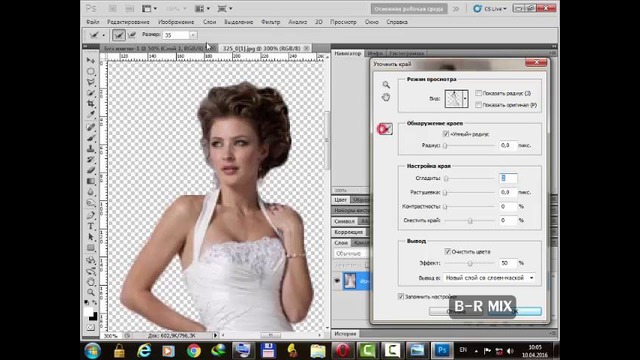This screenshot has height=360, width=640.
Task: Click the Растушевка value field
Action: (x=508, y=192)
